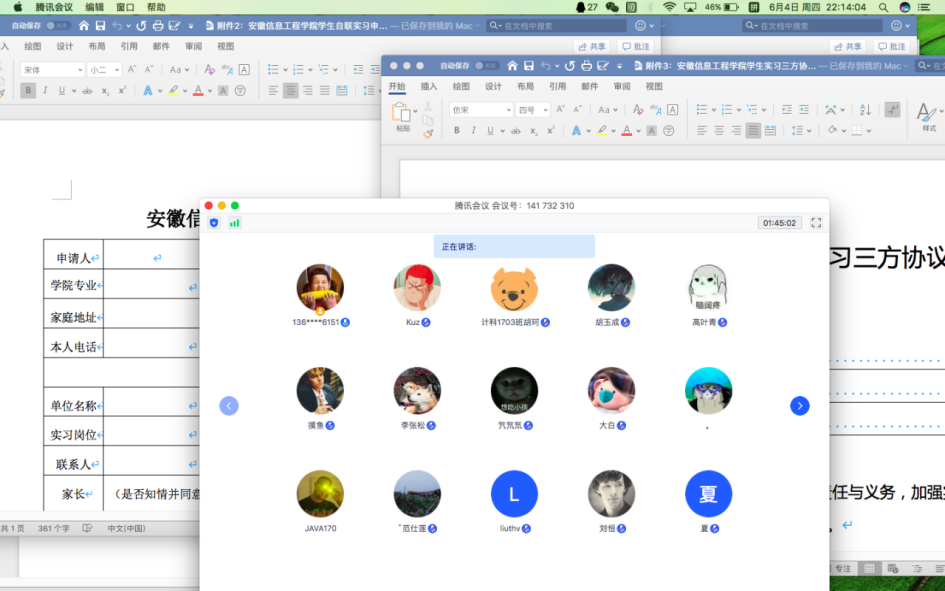Apply justified text alignment in 附件3 window

753,130
